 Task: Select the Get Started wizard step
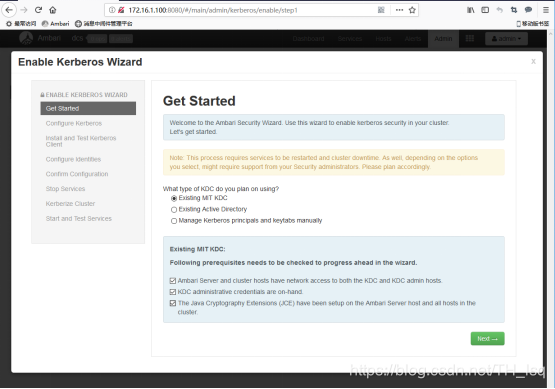click(88, 108)
